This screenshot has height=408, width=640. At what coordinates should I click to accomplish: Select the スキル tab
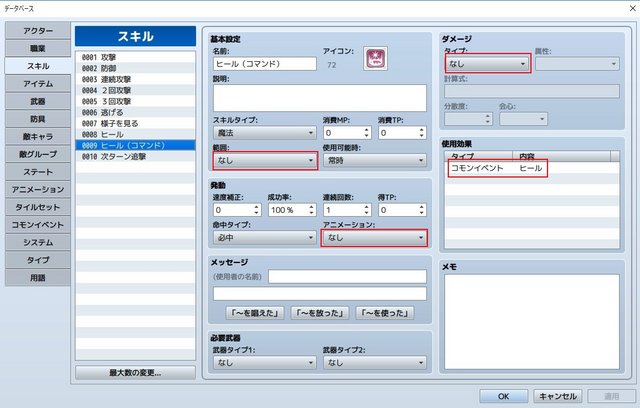pos(38,66)
